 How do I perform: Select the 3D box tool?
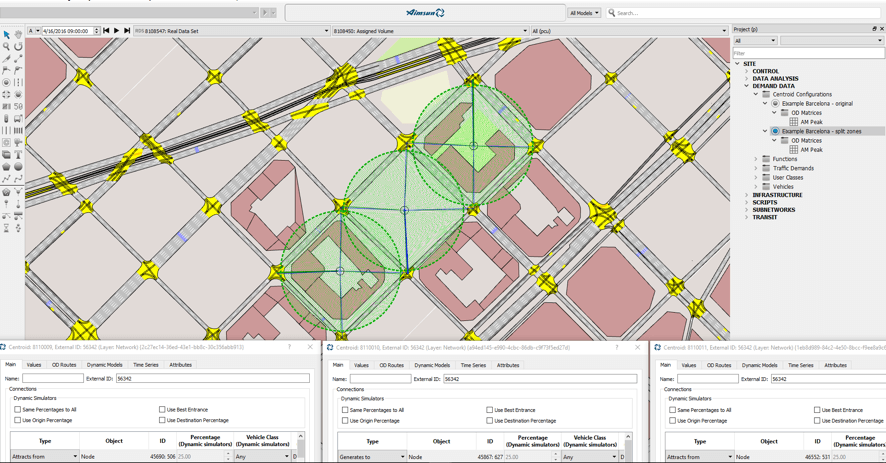6,154
